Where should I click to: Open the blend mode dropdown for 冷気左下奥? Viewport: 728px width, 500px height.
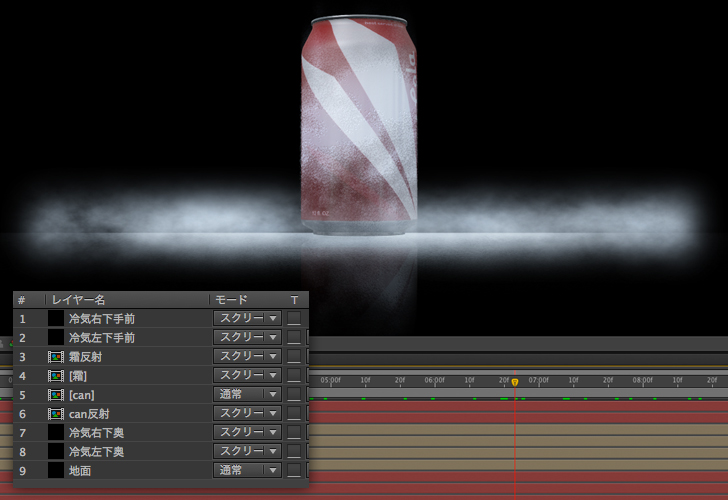pyautogui.click(x=247, y=451)
